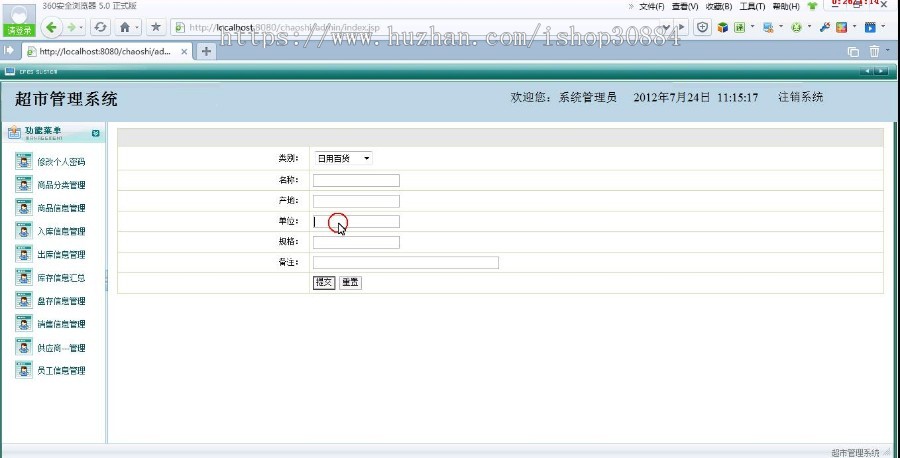Click the colorful cube extension icon
Image resolution: width=900 pixels, height=458 pixels.
pos(722,27)
